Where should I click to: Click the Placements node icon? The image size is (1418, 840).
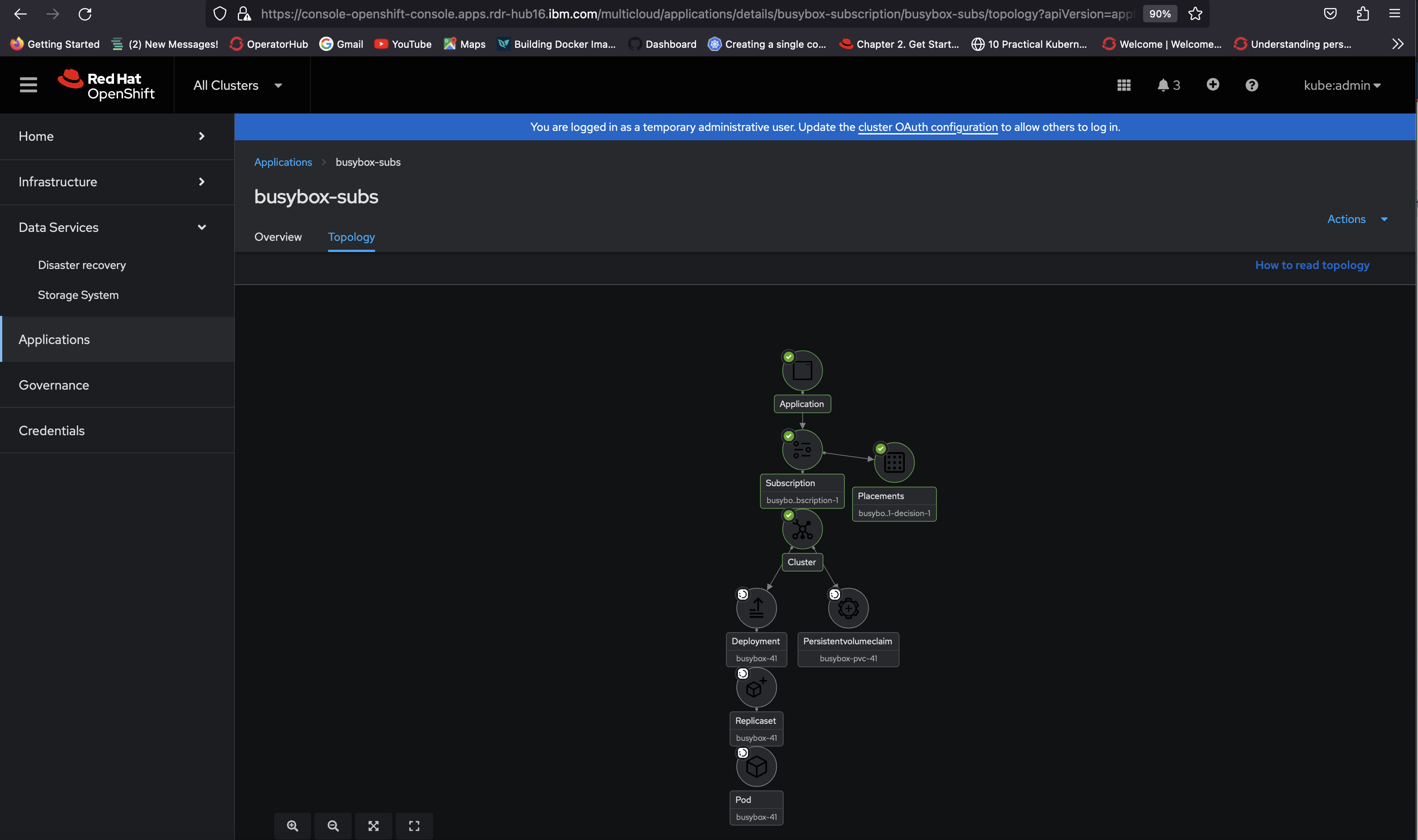click(x=894, y=462)
